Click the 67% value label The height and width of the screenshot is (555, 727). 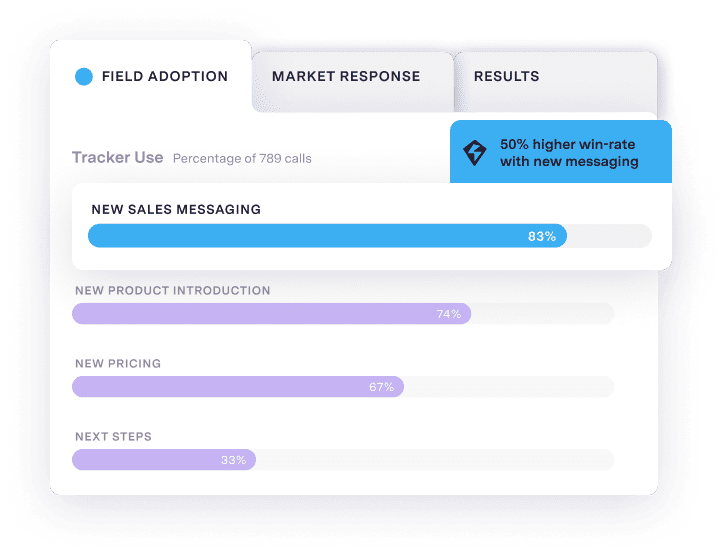coord(381,387)
